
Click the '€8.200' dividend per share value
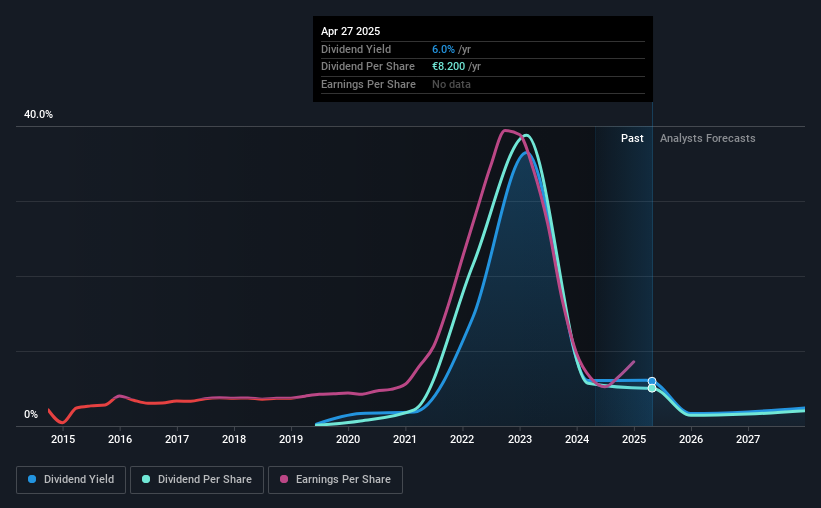tap(448, 67)
